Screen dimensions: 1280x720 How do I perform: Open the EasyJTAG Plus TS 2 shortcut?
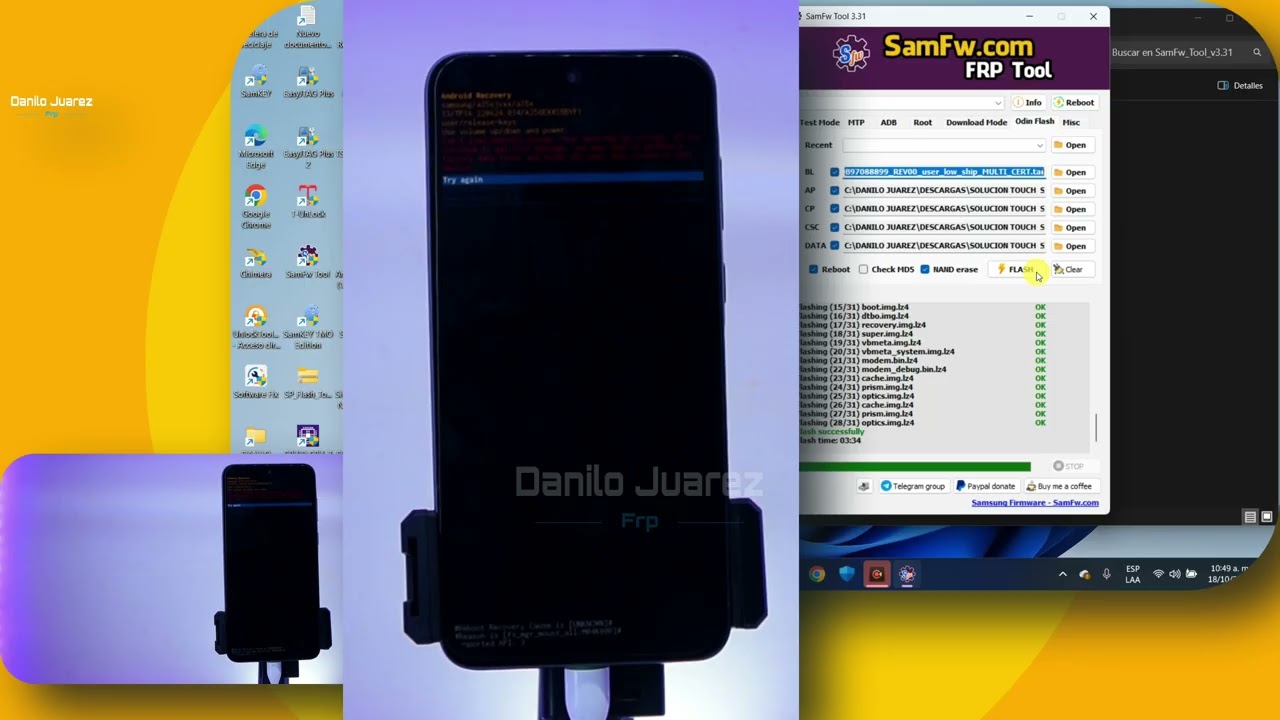point(310,148)
